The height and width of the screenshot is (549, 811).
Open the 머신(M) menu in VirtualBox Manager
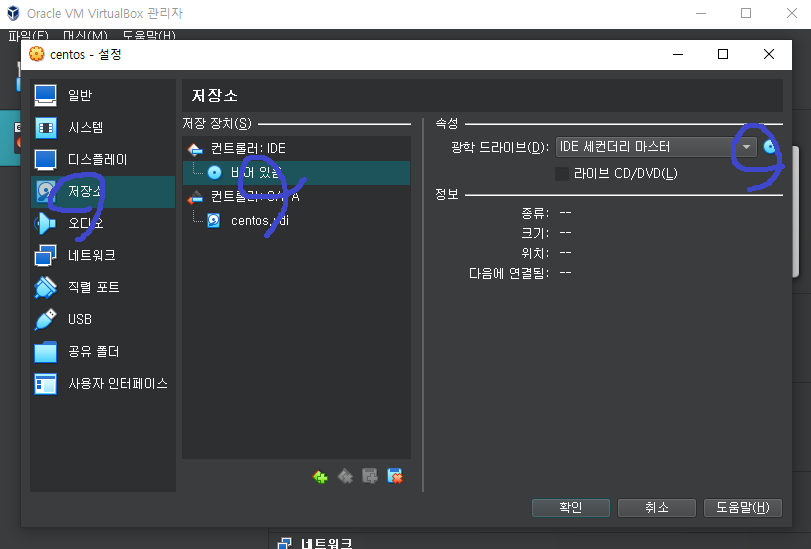coord(85,35)
